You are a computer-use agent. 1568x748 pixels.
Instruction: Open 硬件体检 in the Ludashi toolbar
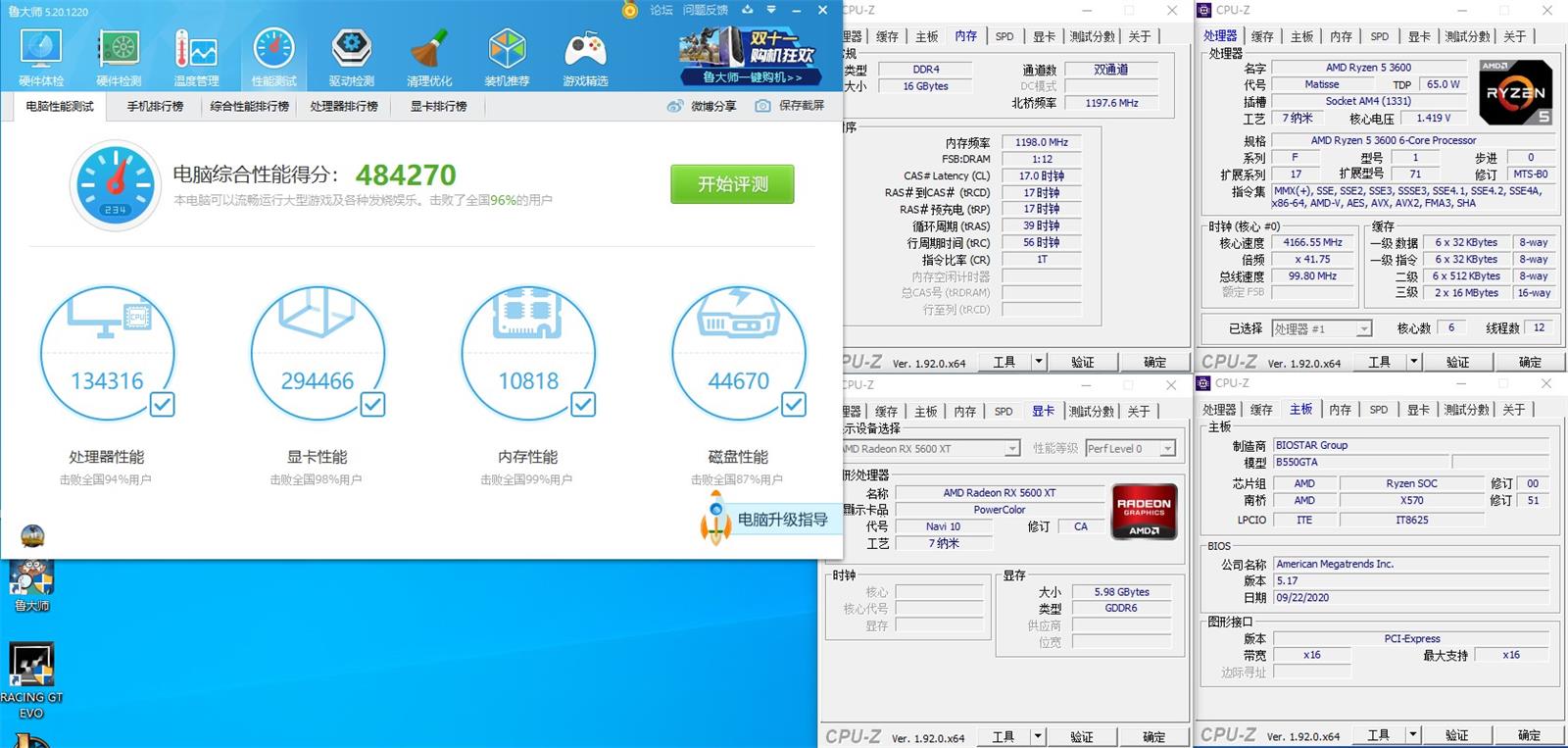(40, 57)
